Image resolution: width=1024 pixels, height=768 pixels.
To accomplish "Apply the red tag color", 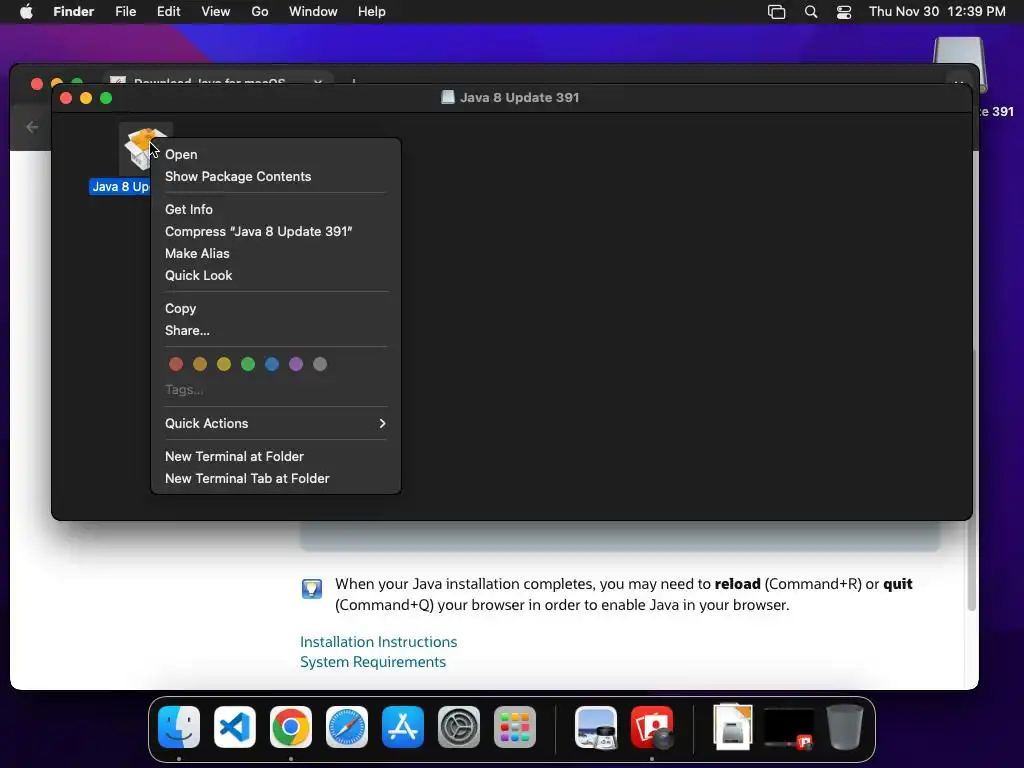I will tap(176, 364).
